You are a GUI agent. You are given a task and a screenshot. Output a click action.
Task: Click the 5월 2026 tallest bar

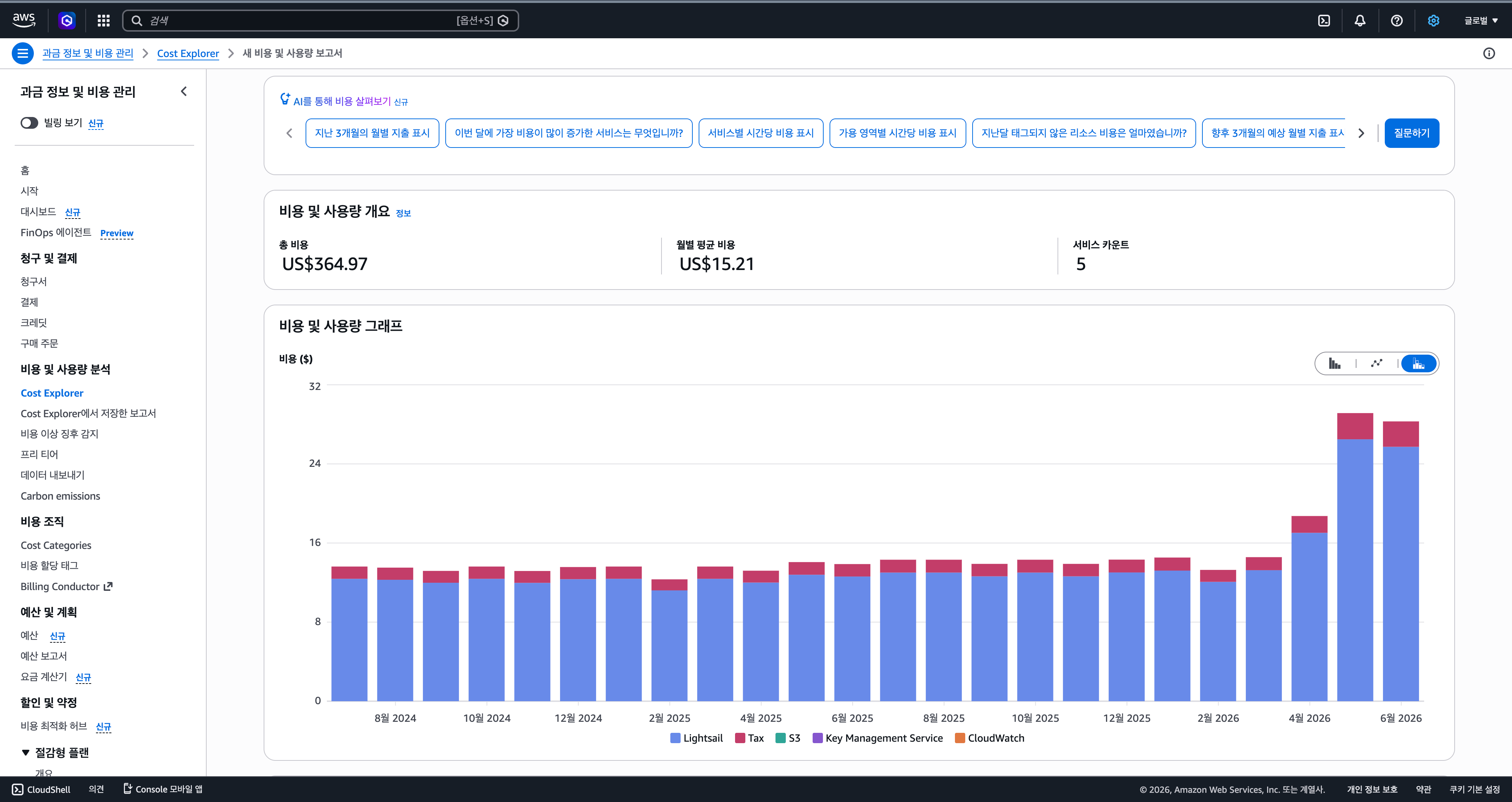tap(1355, 557)
